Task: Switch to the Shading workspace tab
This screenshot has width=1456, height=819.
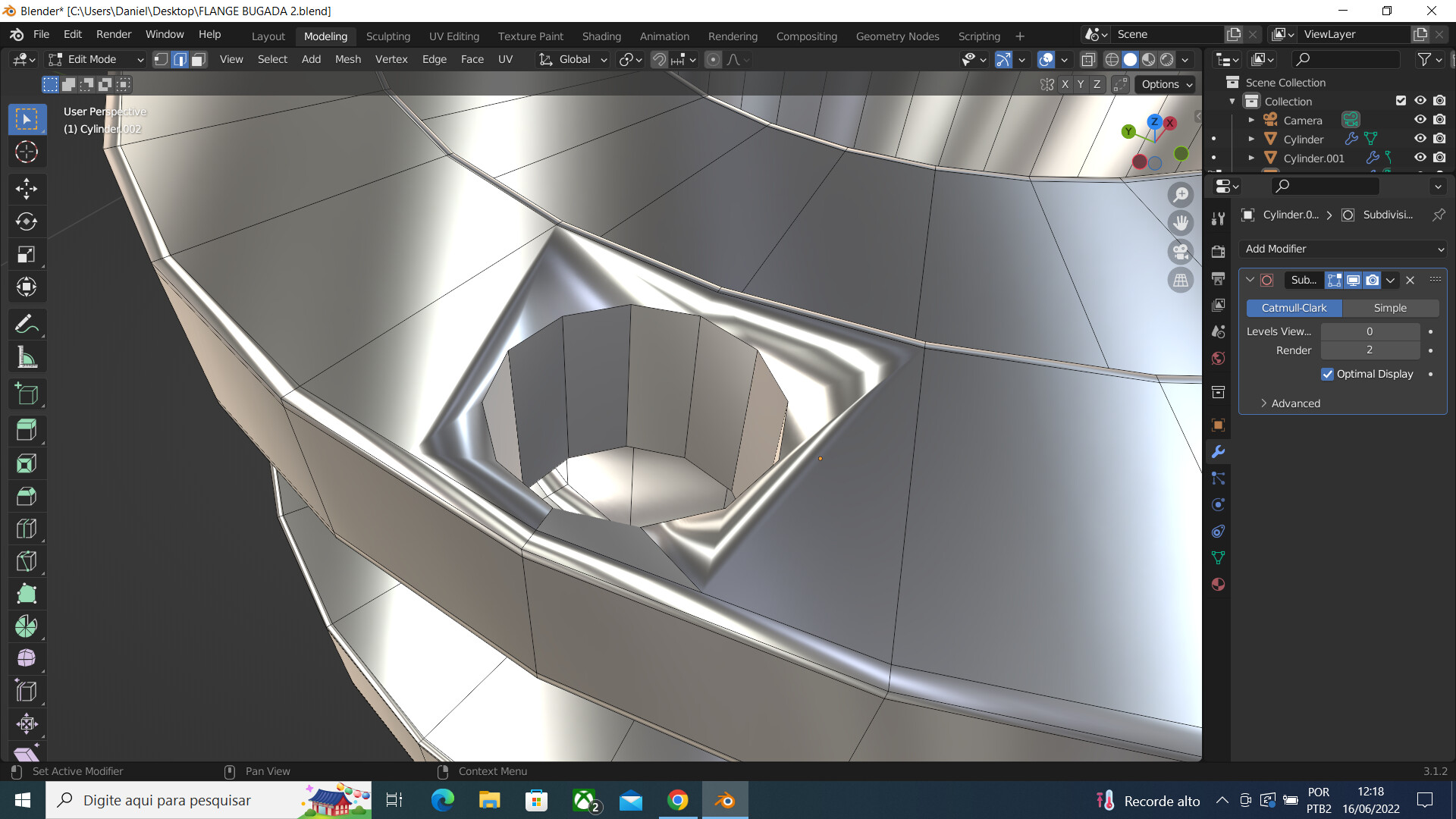Action: (x=601, y=36)
